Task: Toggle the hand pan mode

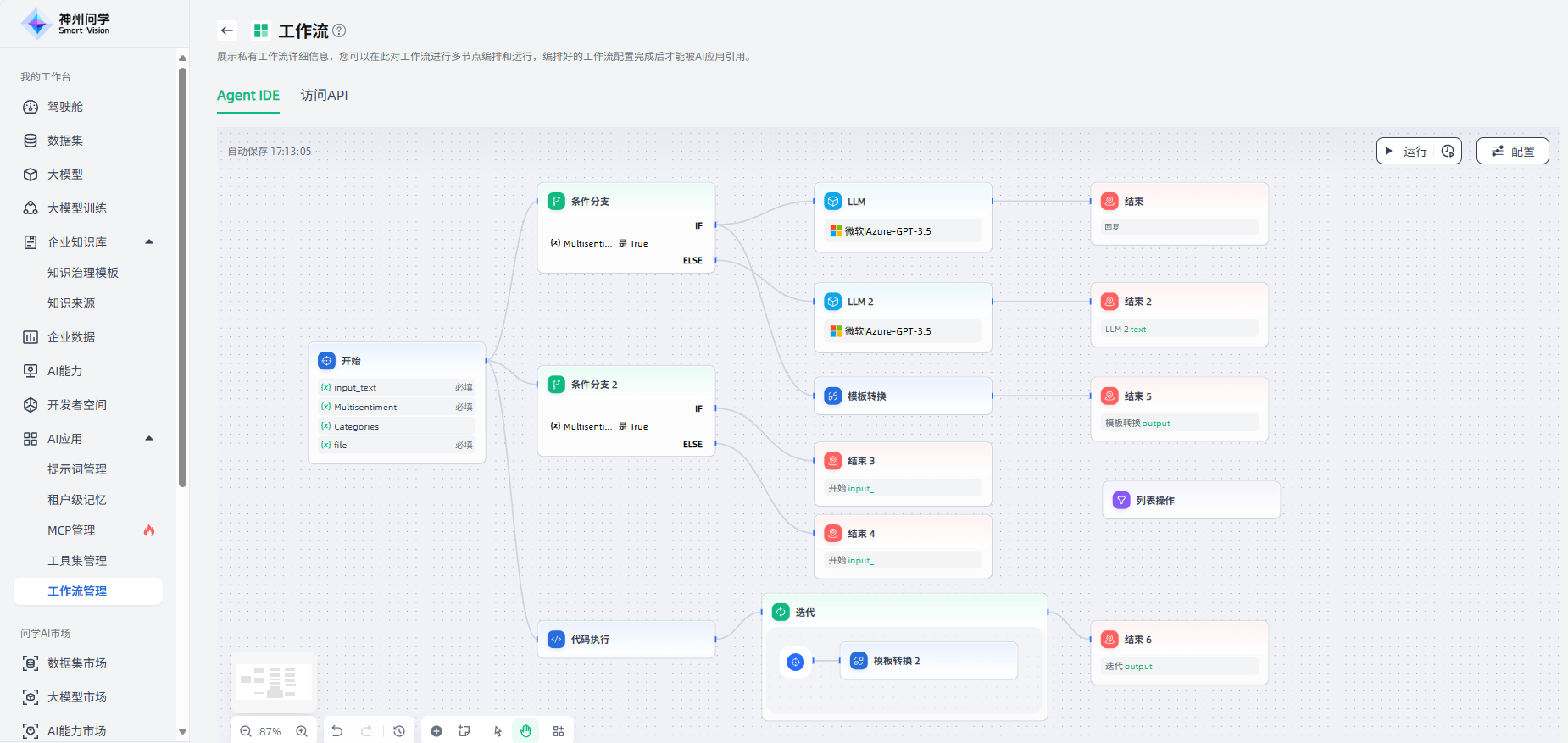Action: [525, 731]
